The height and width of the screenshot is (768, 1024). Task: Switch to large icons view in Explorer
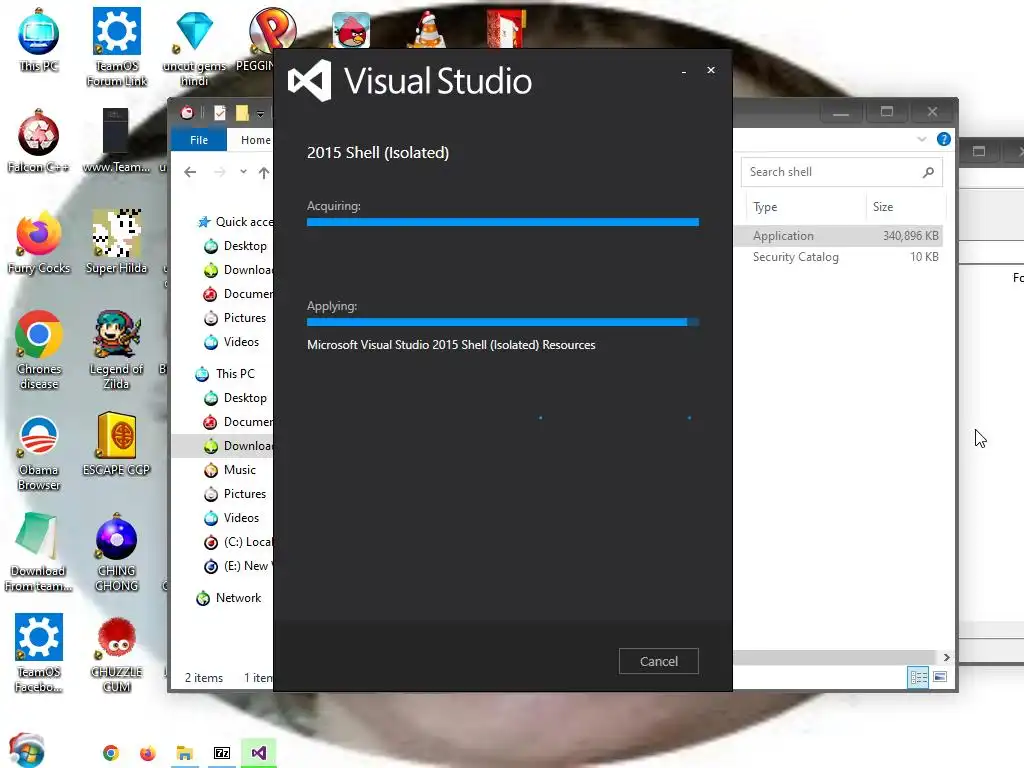coord(940,677)
